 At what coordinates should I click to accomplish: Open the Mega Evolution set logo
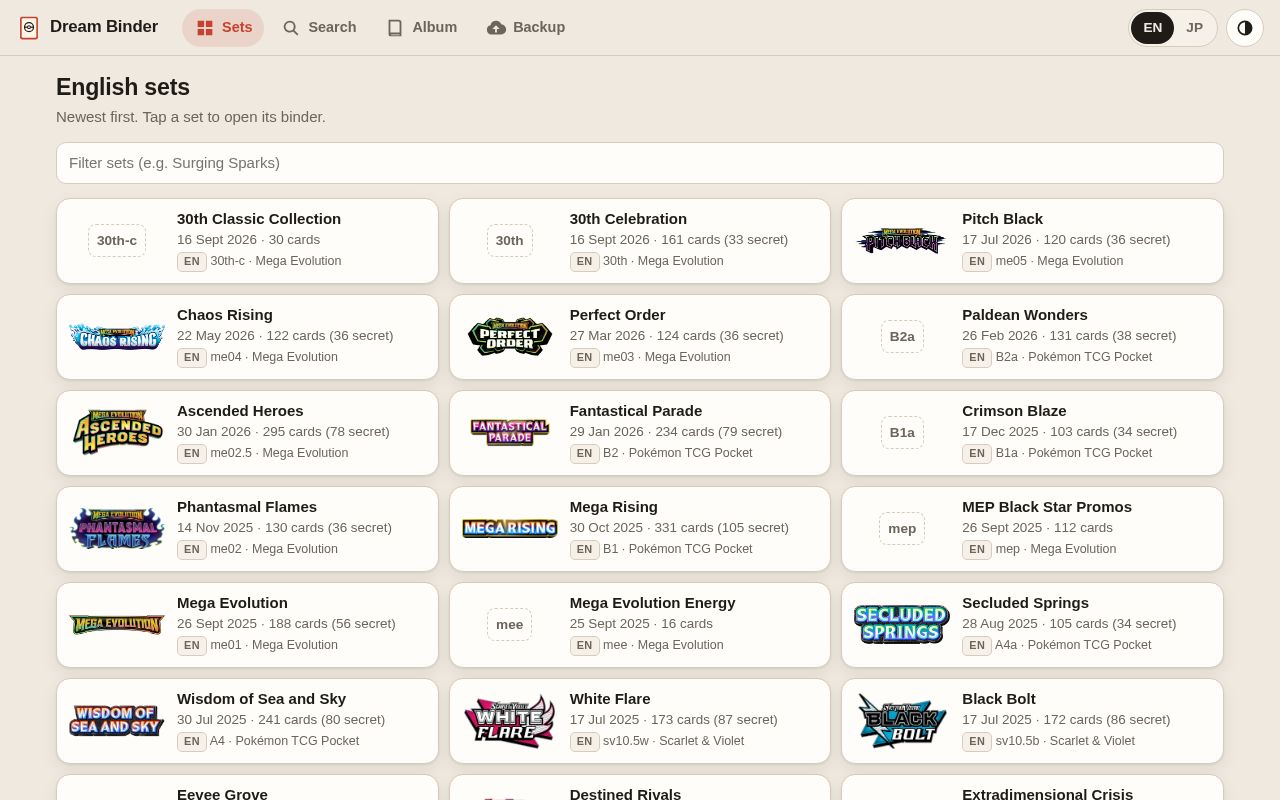[117, 625]
